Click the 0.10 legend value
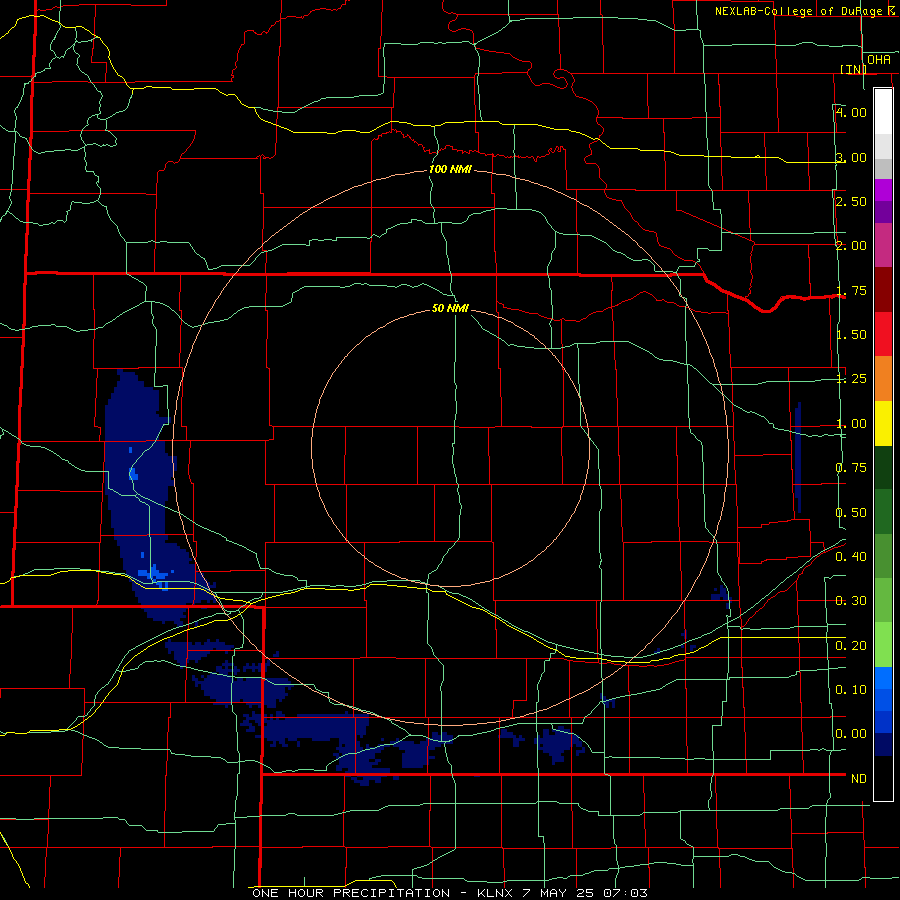The width and height of the screenshot is (900, 900). pyautogui.click(x=851, y=690)
